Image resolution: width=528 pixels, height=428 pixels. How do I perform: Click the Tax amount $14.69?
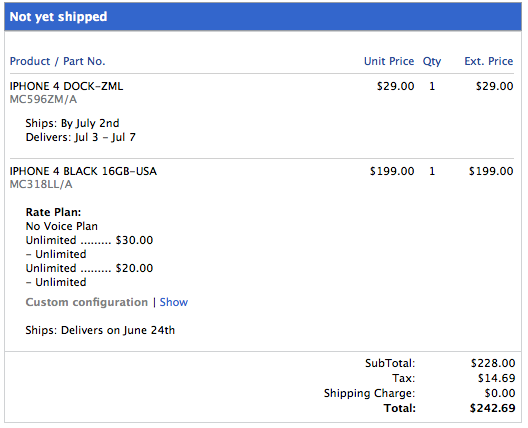coord(496,378)
